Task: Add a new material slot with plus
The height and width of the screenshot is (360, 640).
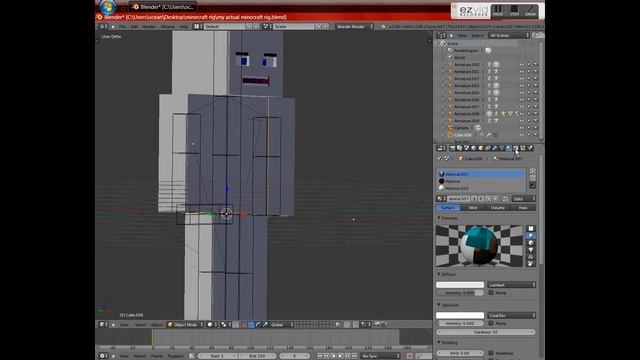Action: pyautogui.click(x=533, y=171)
